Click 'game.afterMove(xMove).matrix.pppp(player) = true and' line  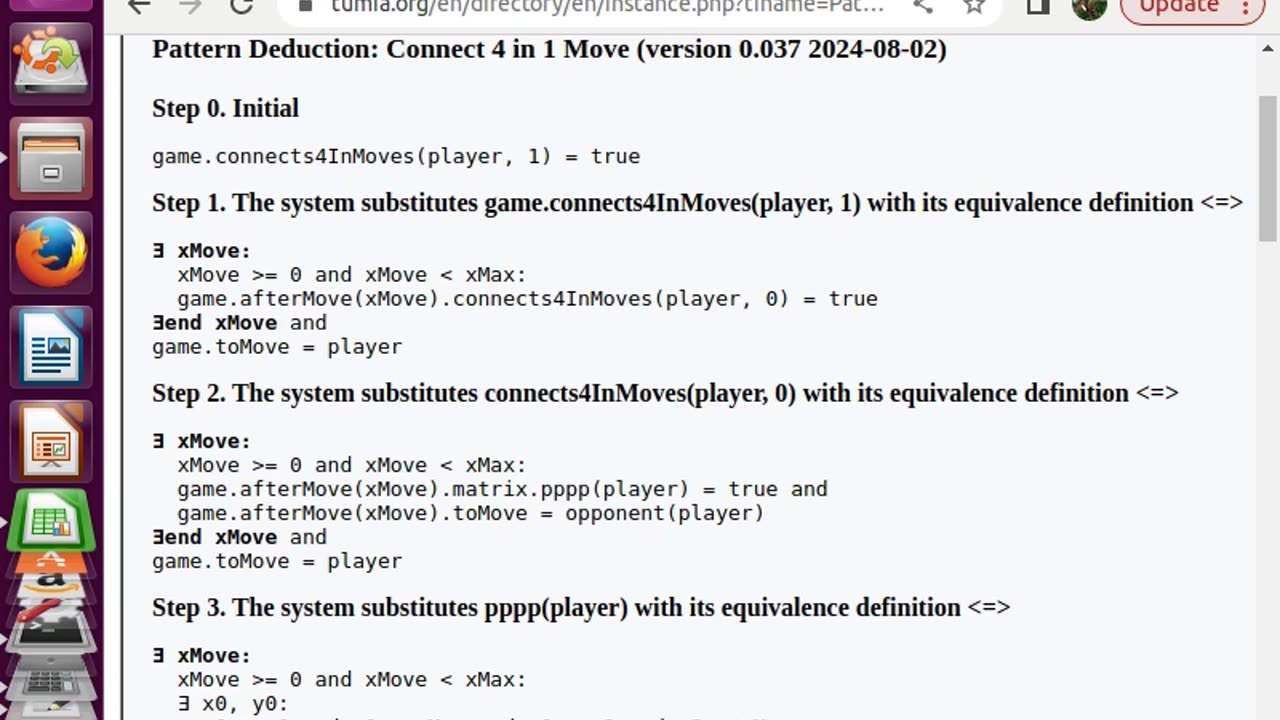(502, 489)
